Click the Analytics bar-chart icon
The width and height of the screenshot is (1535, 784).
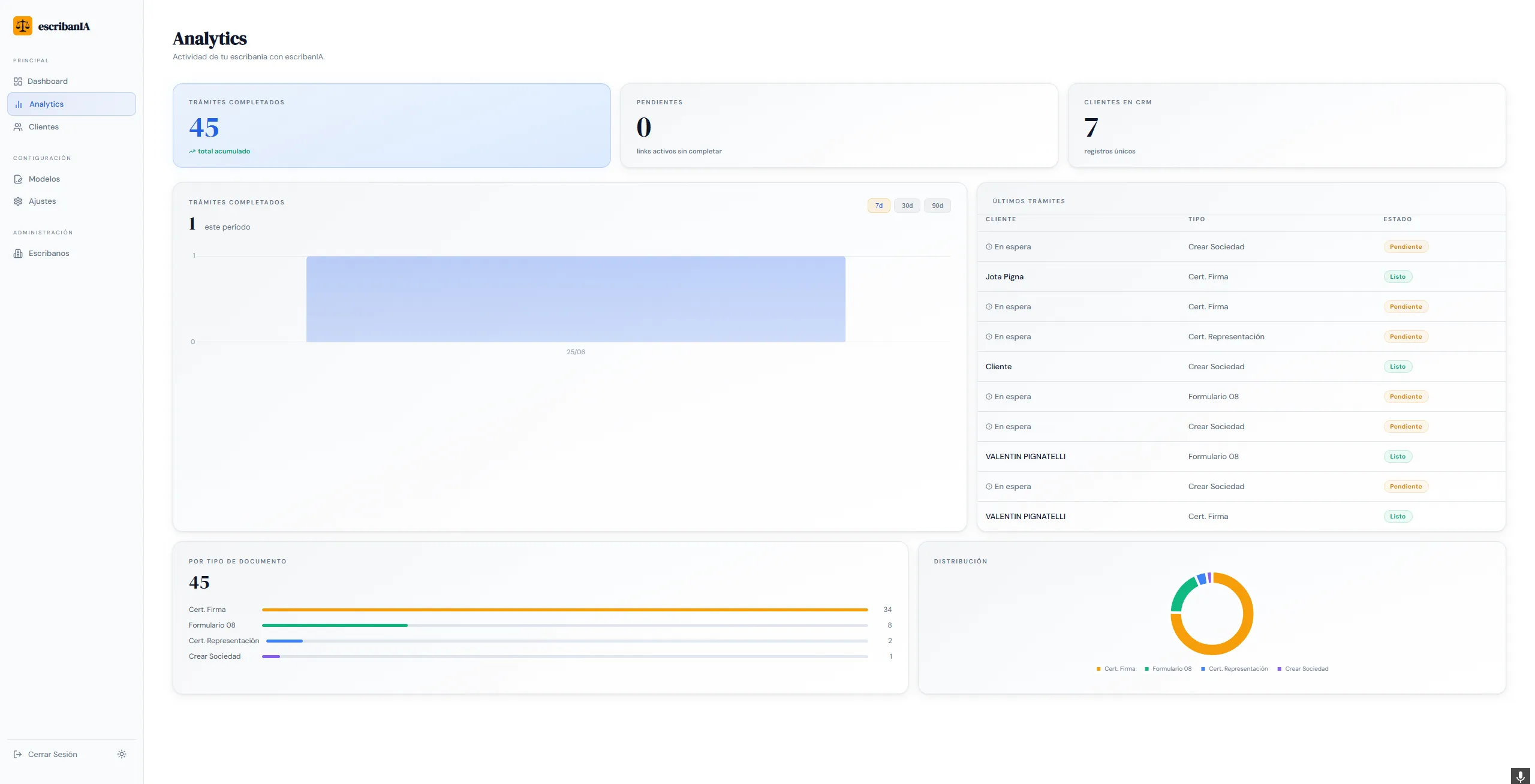click(19, 104)
